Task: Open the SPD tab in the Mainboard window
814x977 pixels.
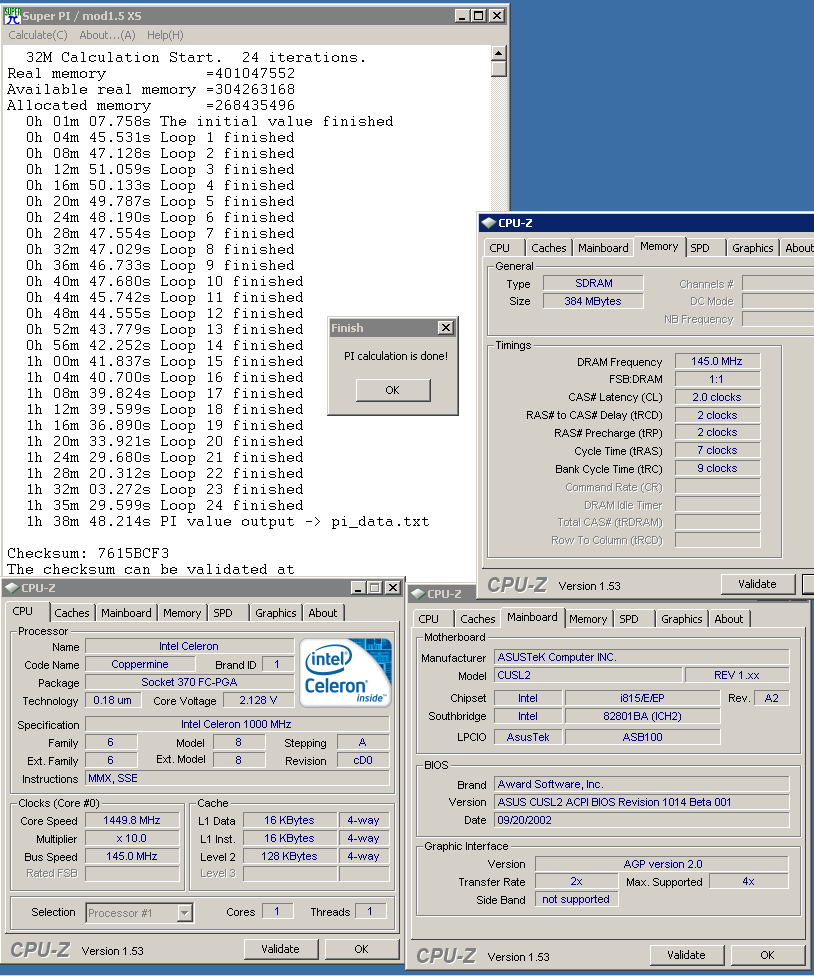Action: [x=628, y=619]
